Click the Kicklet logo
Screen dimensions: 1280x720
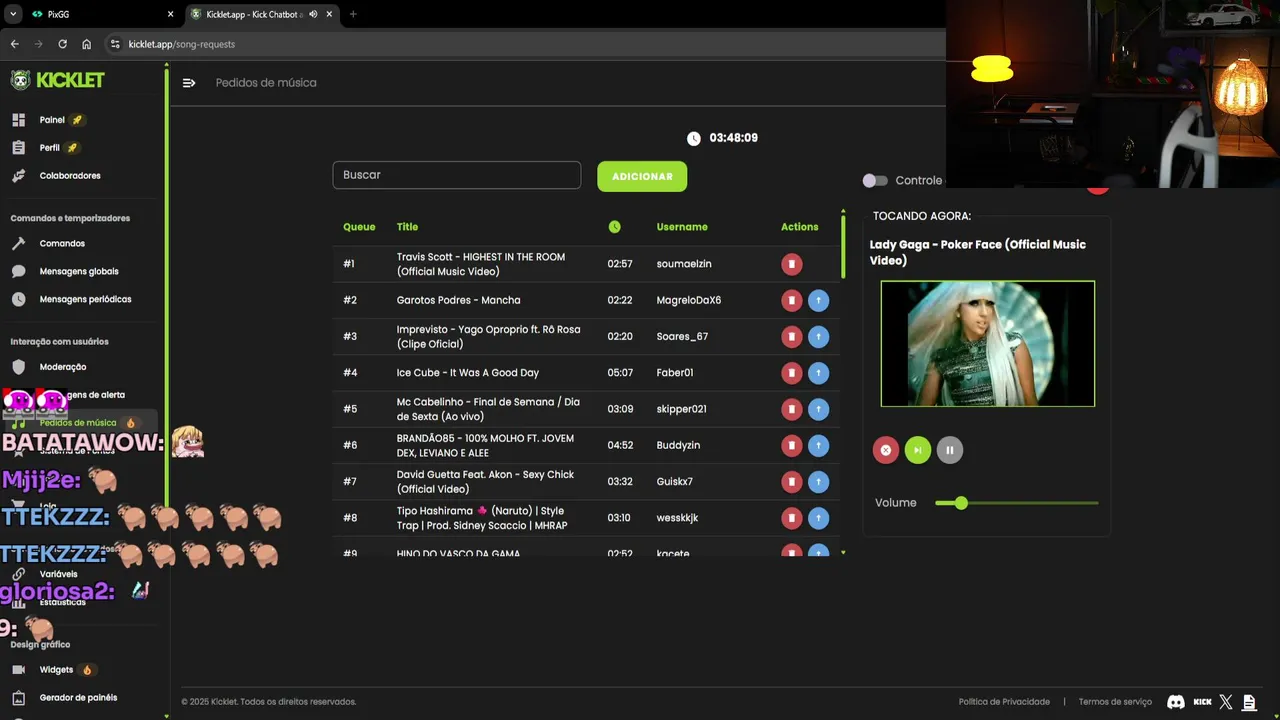click(57, 80)
